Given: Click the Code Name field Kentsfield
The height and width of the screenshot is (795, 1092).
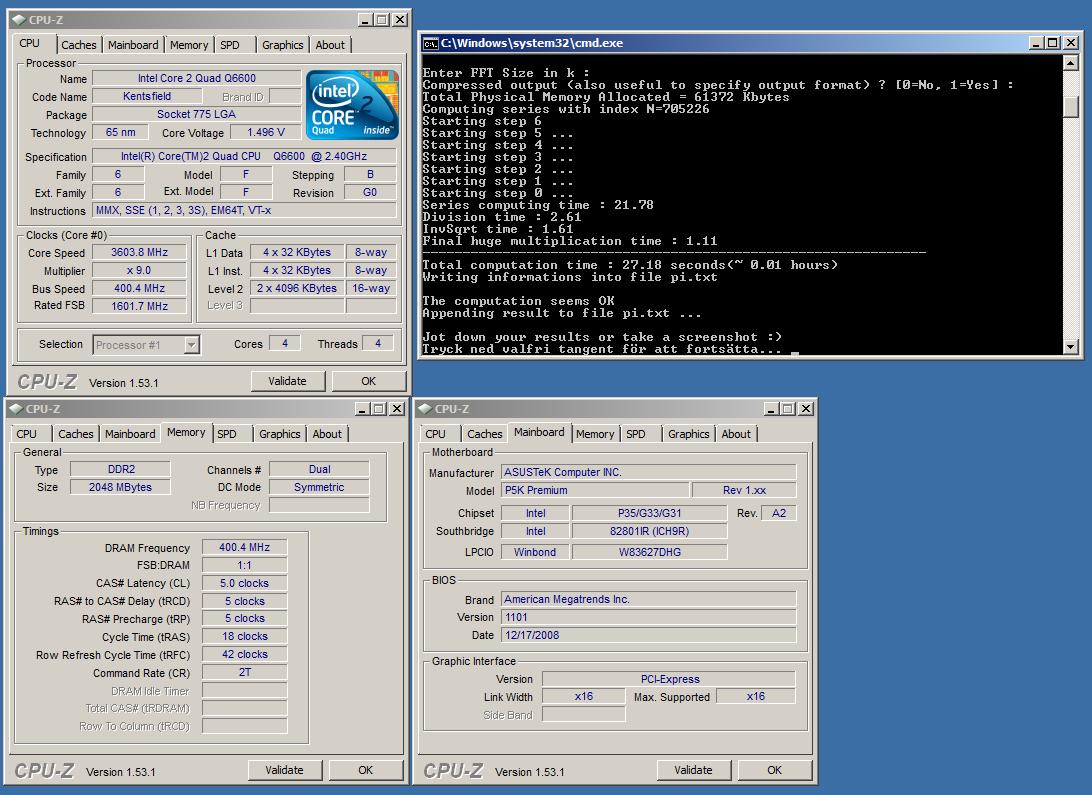Looking at the screenshot, I should coord(147,96).
